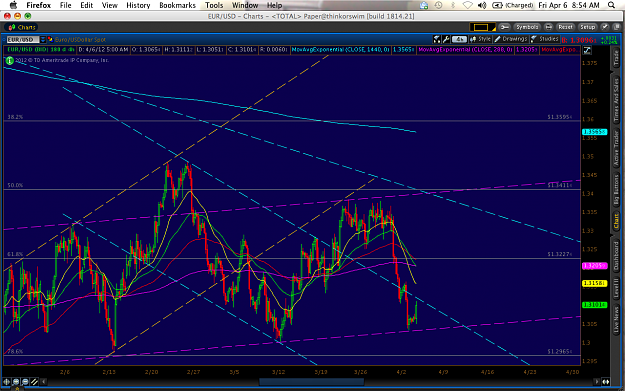Open the Dashboard sidebar tab
This screenshot has width=625, height=391.
(616, 256)
